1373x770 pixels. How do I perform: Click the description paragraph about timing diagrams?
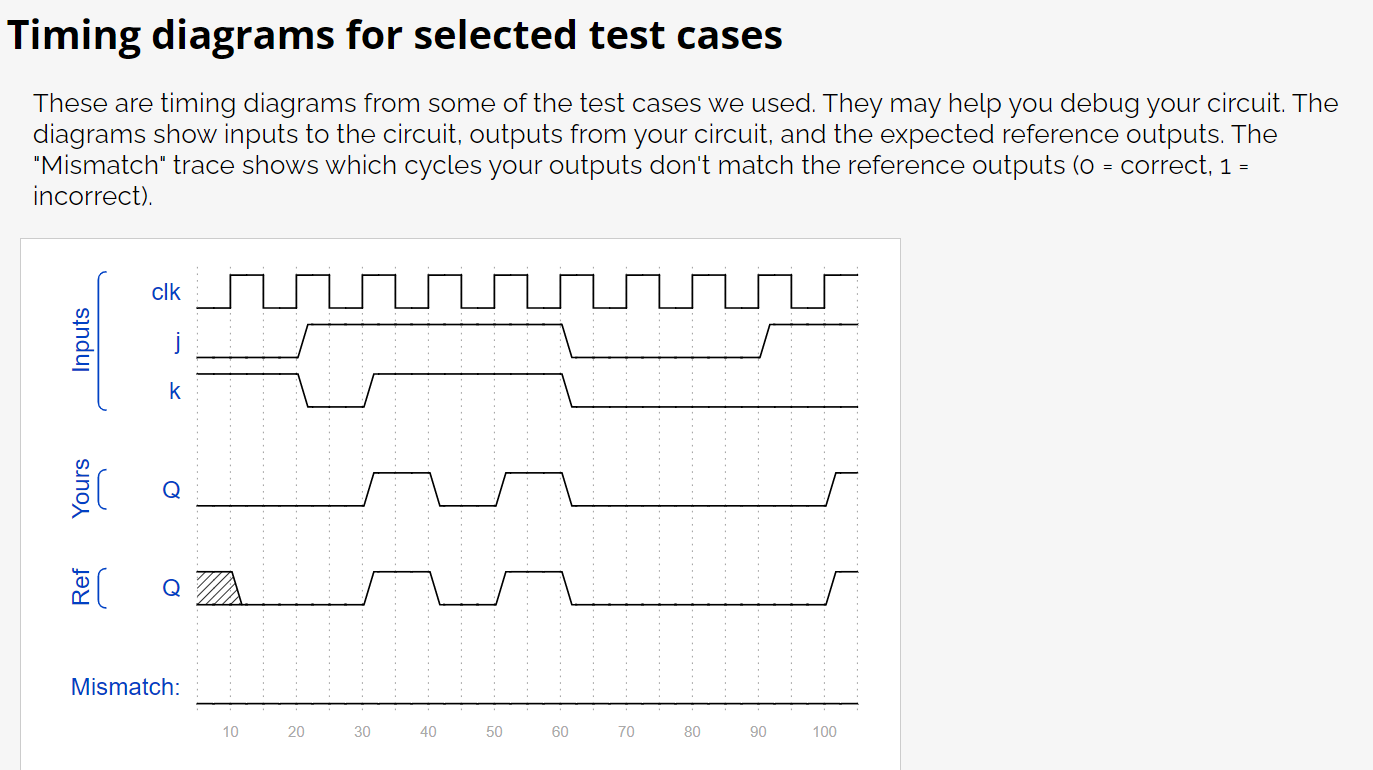coord(685,149)
